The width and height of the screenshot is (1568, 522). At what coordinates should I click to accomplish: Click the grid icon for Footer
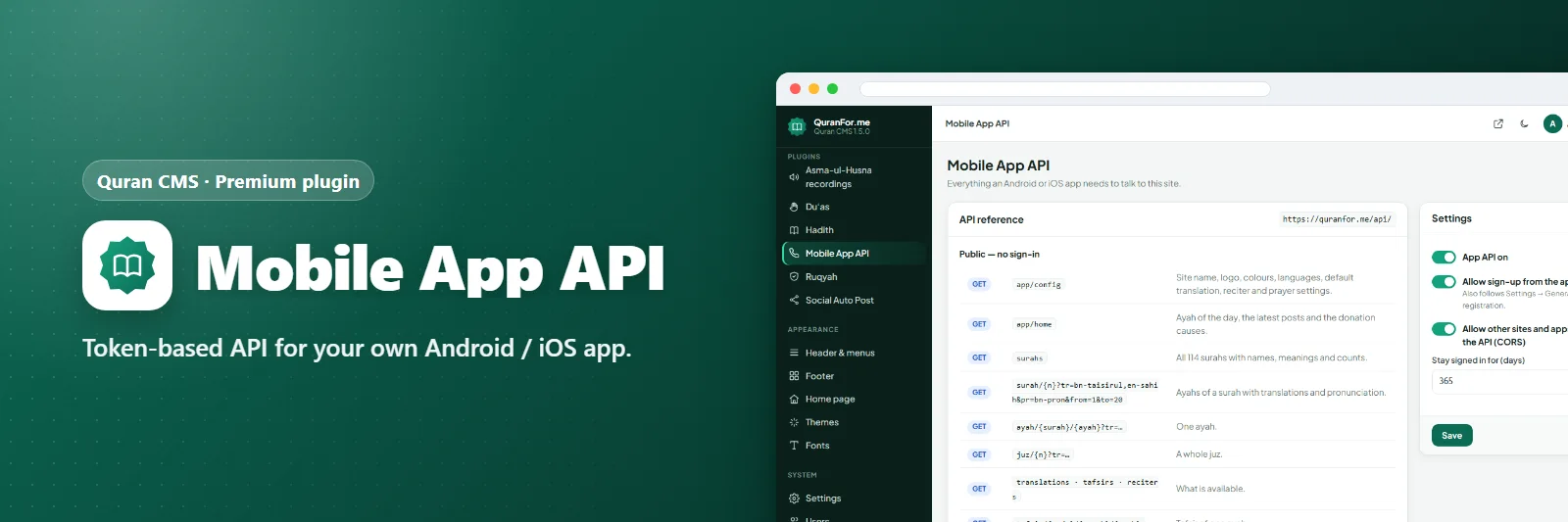(x=794, y=376)
